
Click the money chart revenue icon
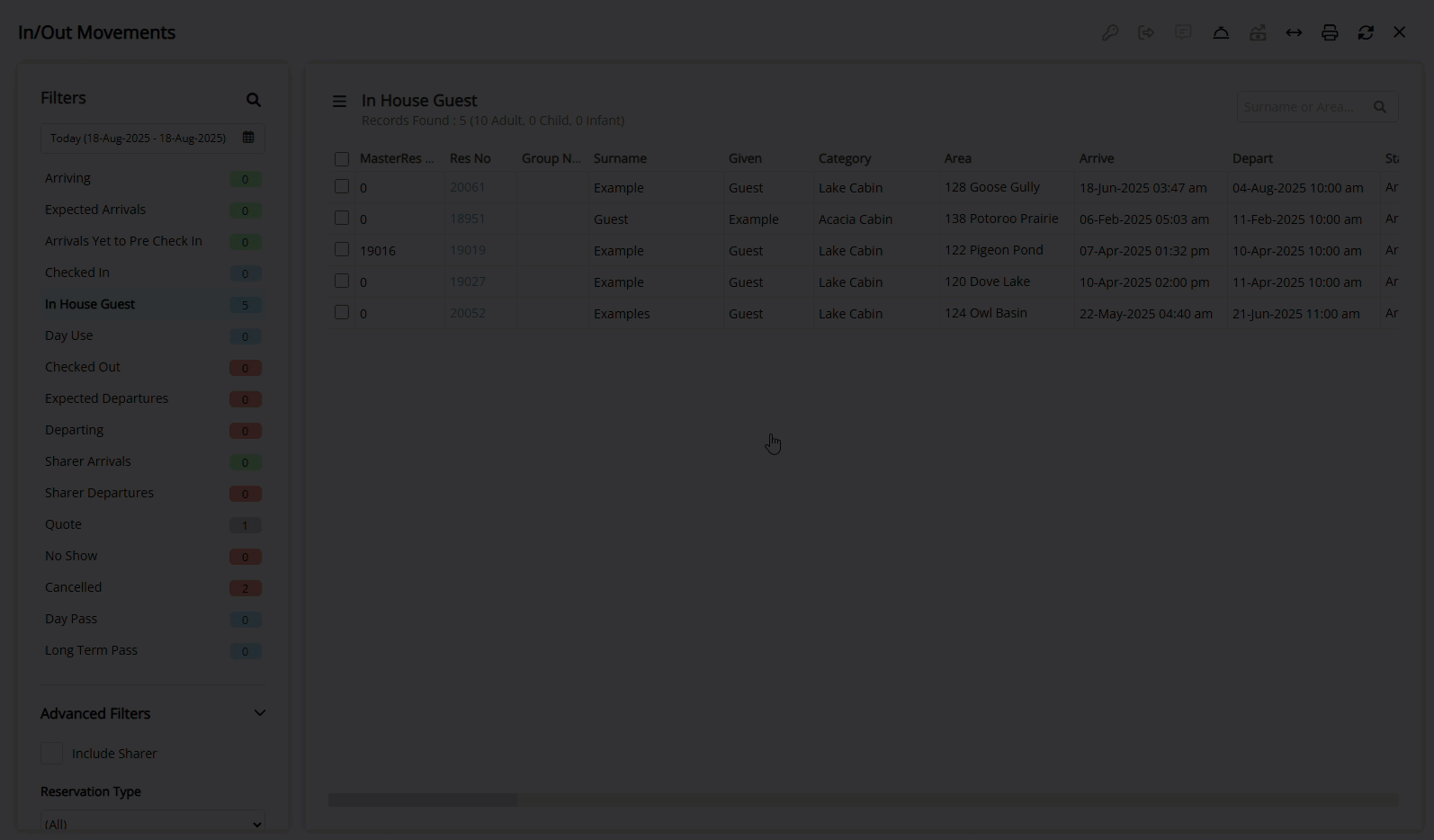(1258, 32)
